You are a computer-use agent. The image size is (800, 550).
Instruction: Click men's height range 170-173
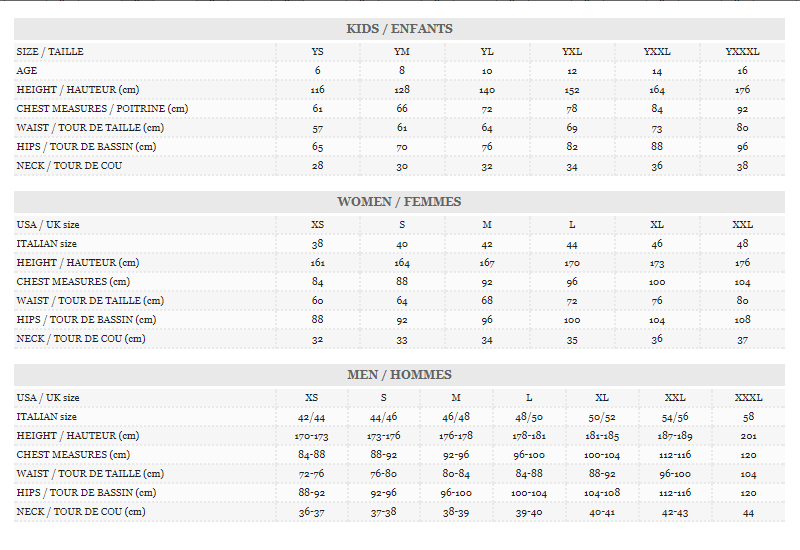click(311, 436)
